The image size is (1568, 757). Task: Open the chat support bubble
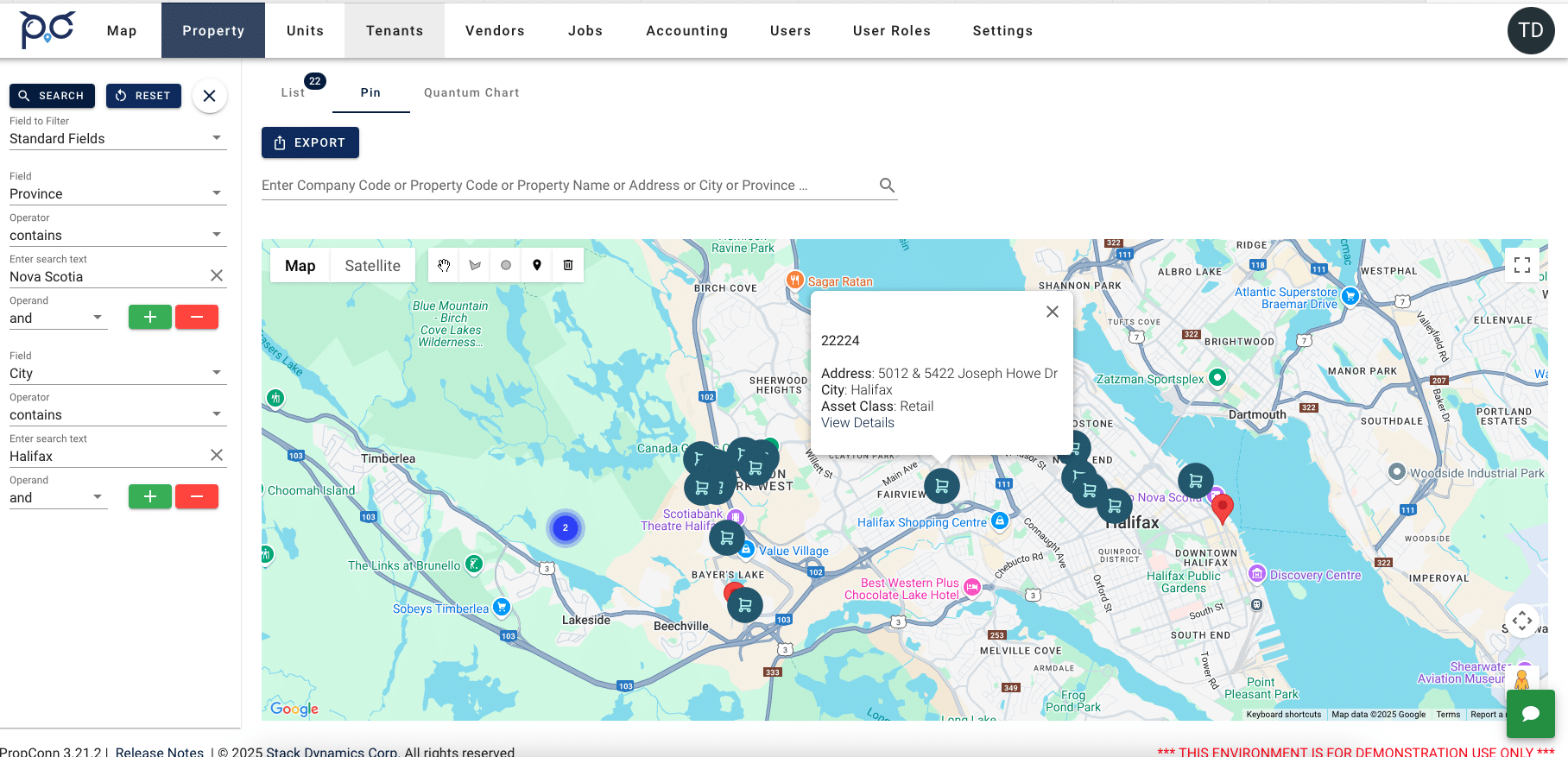point(1530,713)
